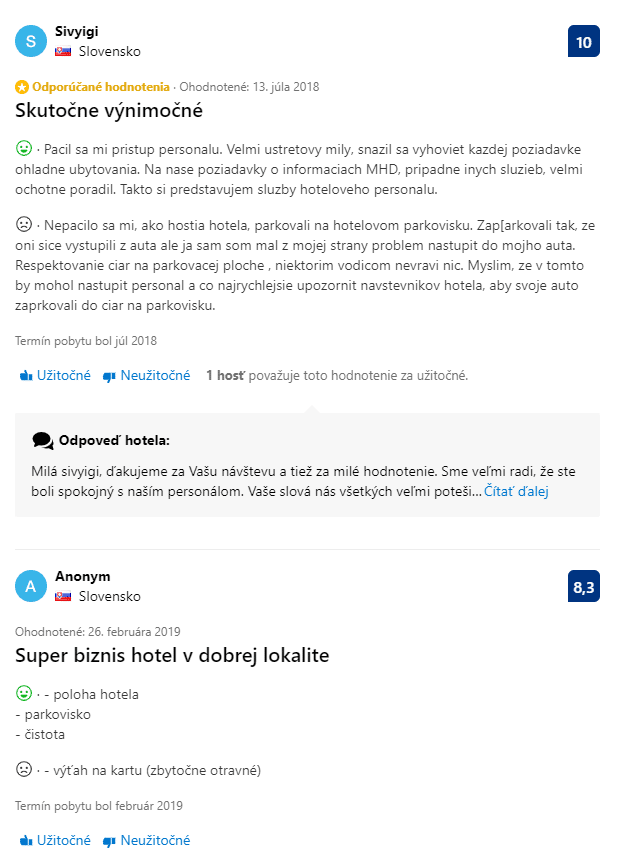Image resolution: width=621 pixels, height=865 pixels.
Task: Click the score badge showing 10
Action: (583, 41)
